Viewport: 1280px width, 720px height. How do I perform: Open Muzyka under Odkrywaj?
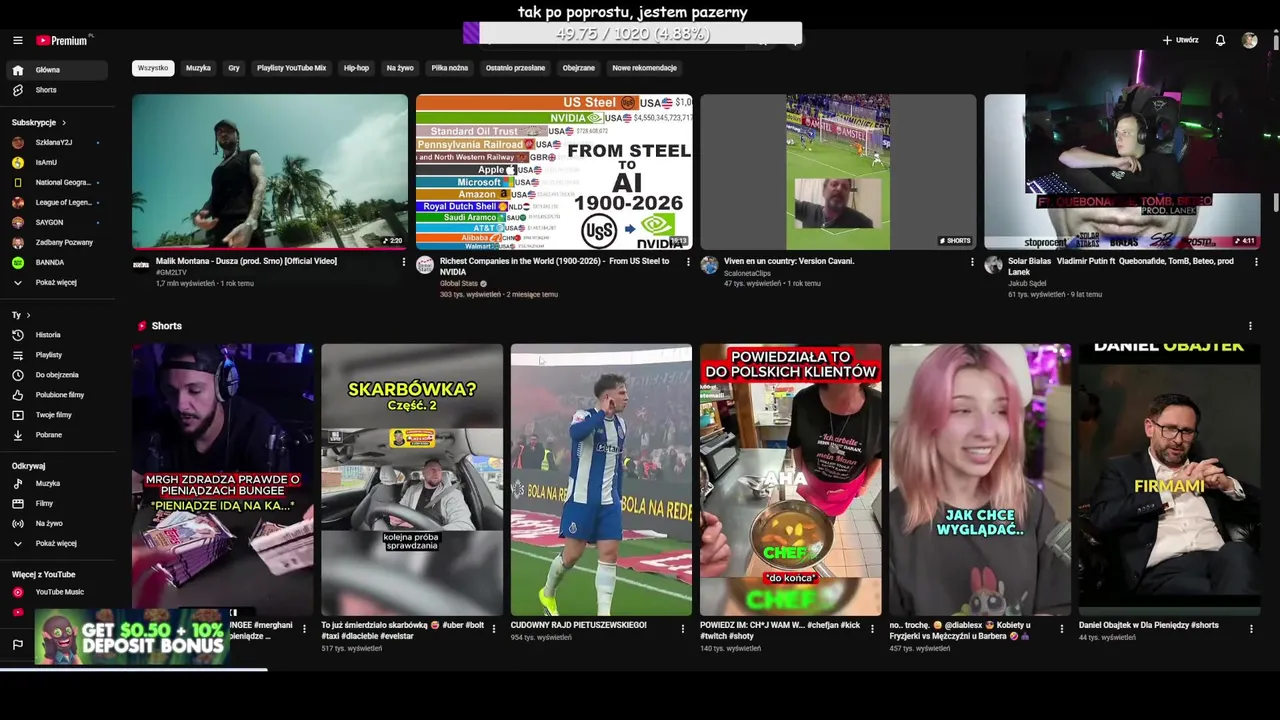coord(55,483)
